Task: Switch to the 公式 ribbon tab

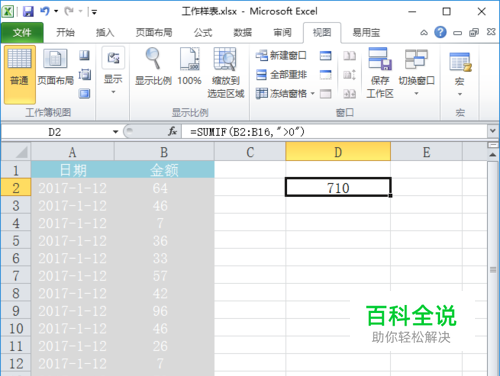Action: pyautogui.click(x=203, y=33)
